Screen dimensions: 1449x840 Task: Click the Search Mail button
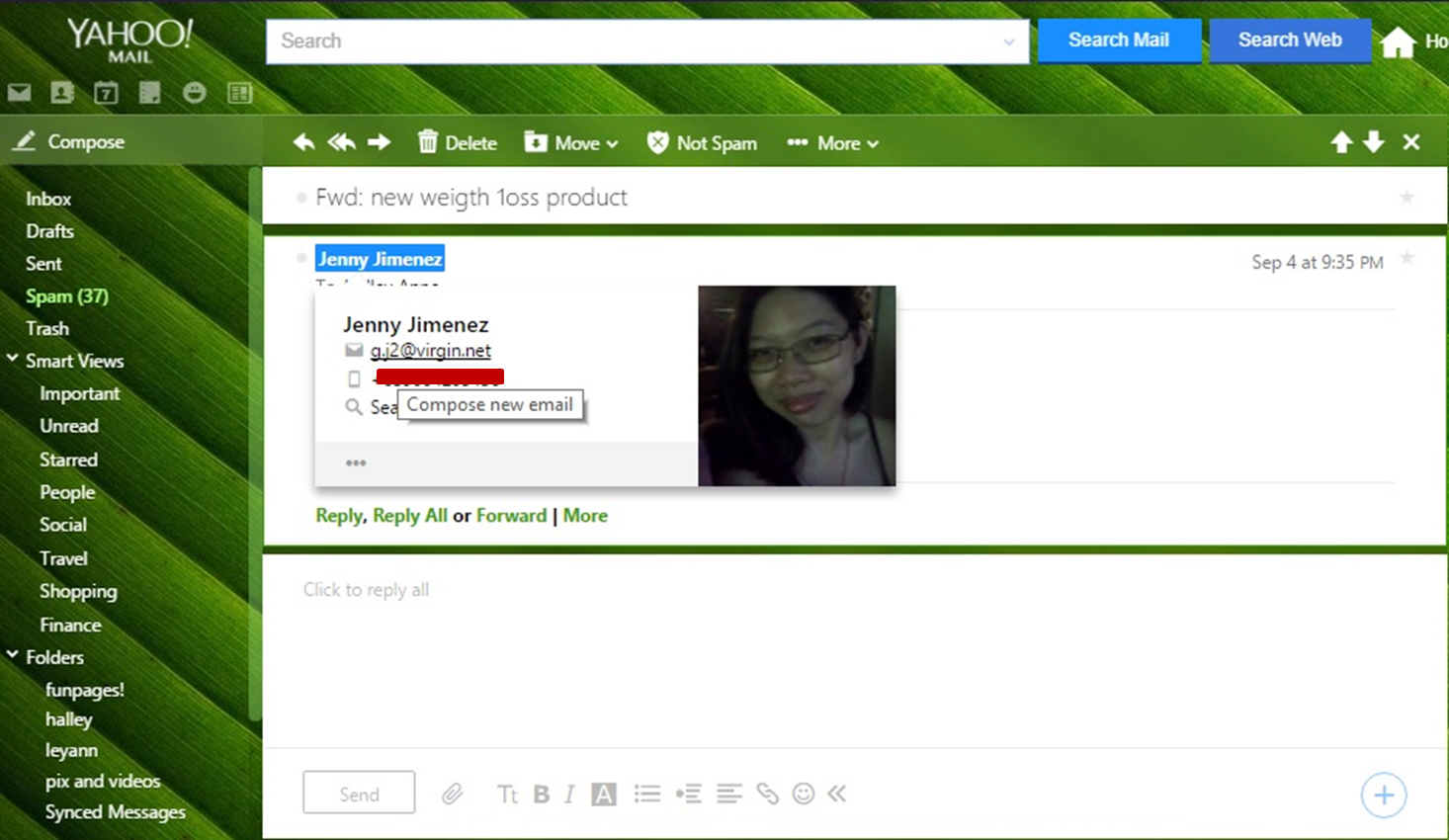1118,41
